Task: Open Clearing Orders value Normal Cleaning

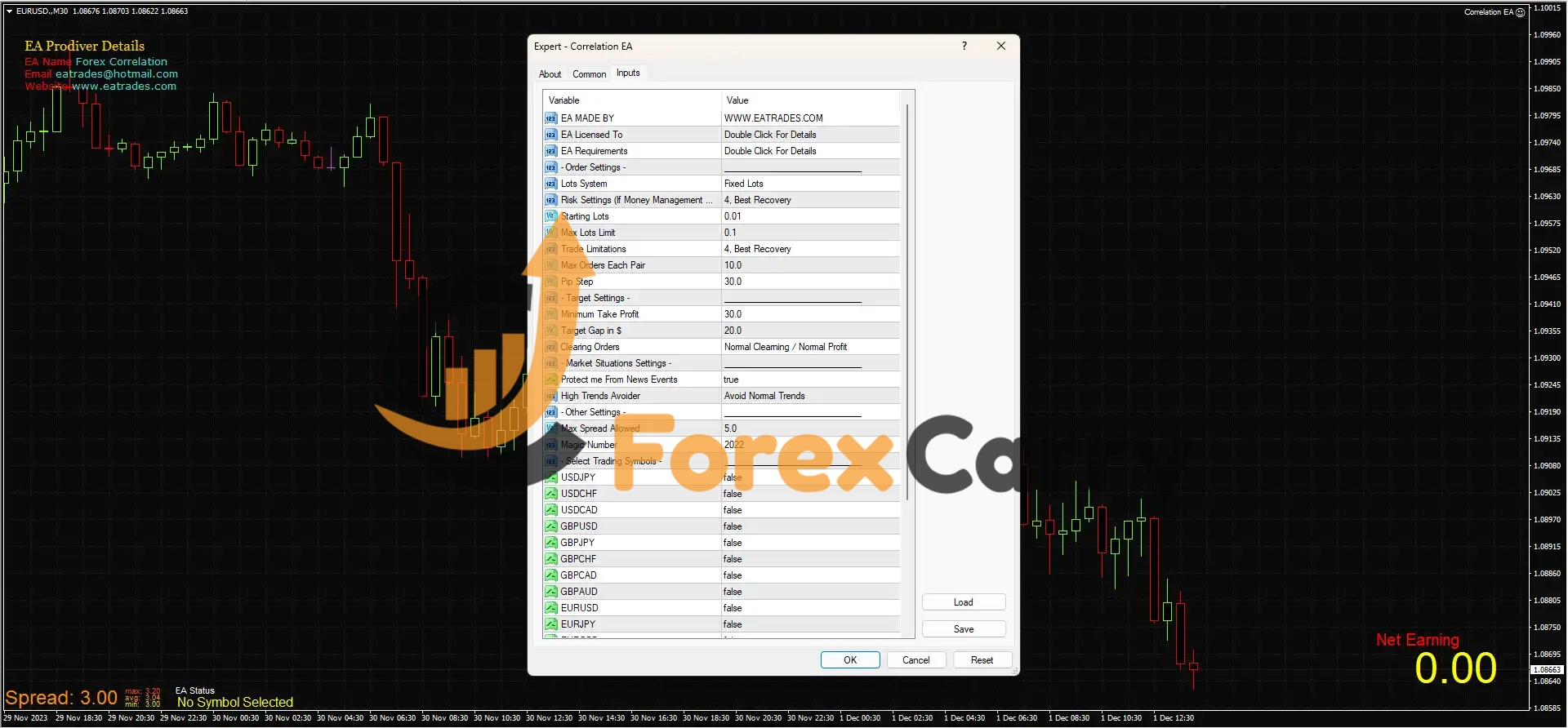Action: [810, 347]
